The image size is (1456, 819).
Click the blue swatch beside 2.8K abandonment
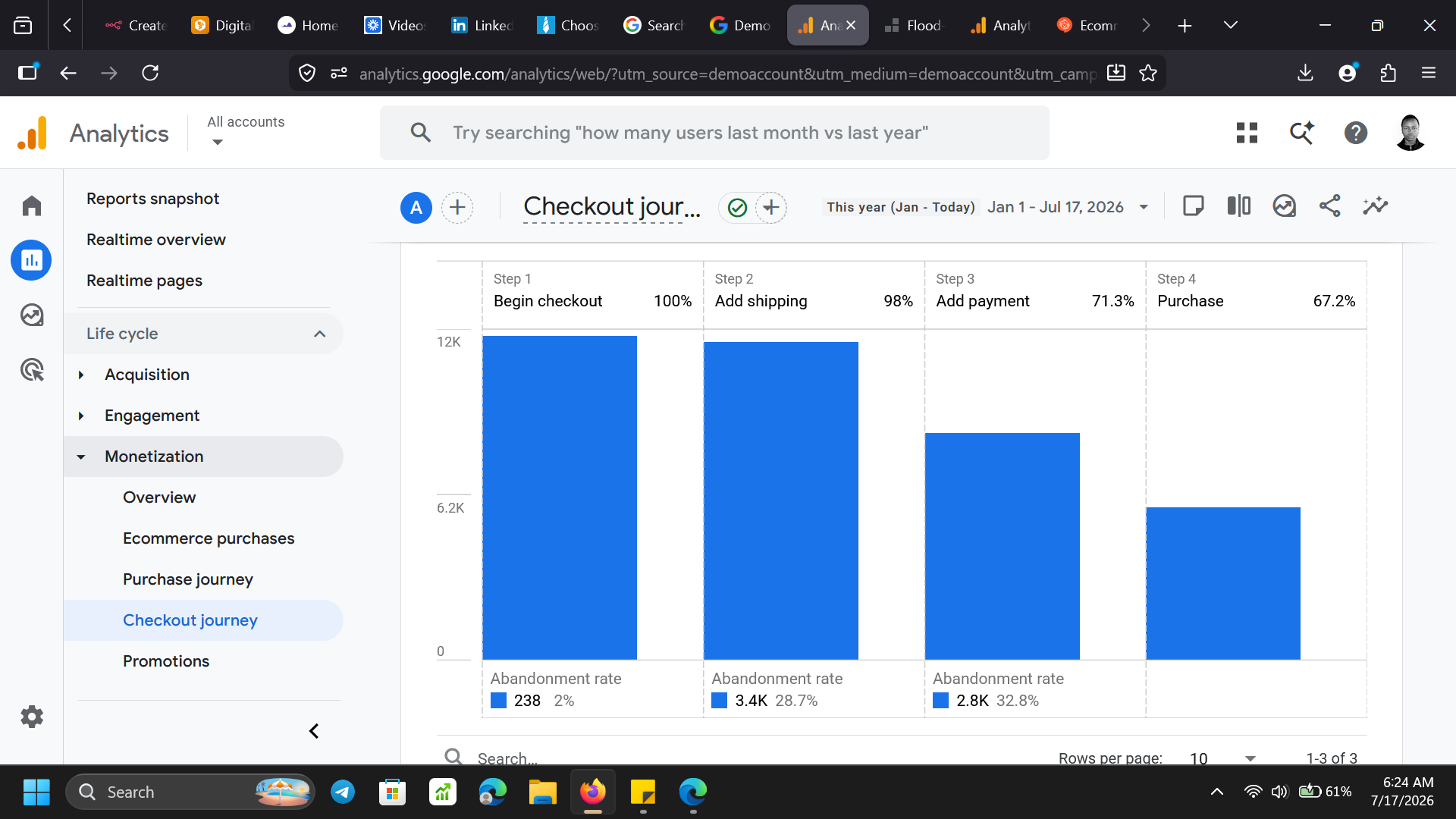click(x=941, y=701)
